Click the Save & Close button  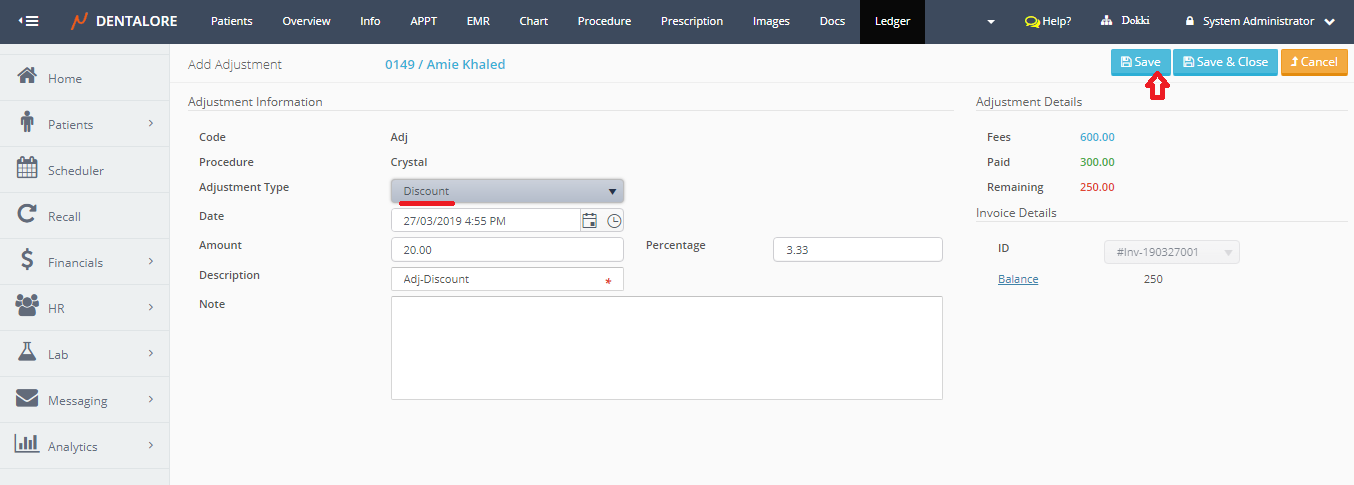(1224, 62)
